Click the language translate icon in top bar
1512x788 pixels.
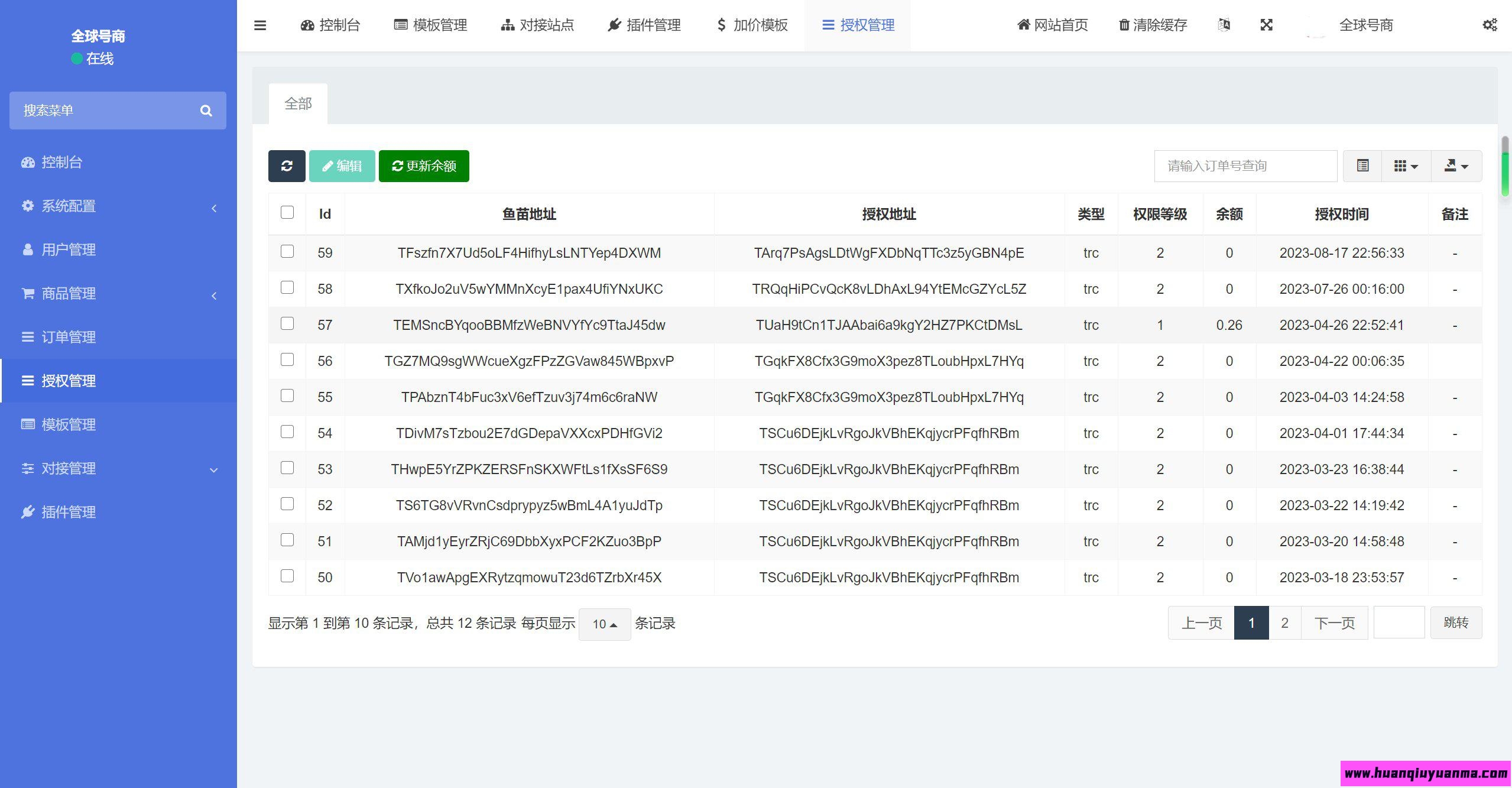click(1224, 25)
